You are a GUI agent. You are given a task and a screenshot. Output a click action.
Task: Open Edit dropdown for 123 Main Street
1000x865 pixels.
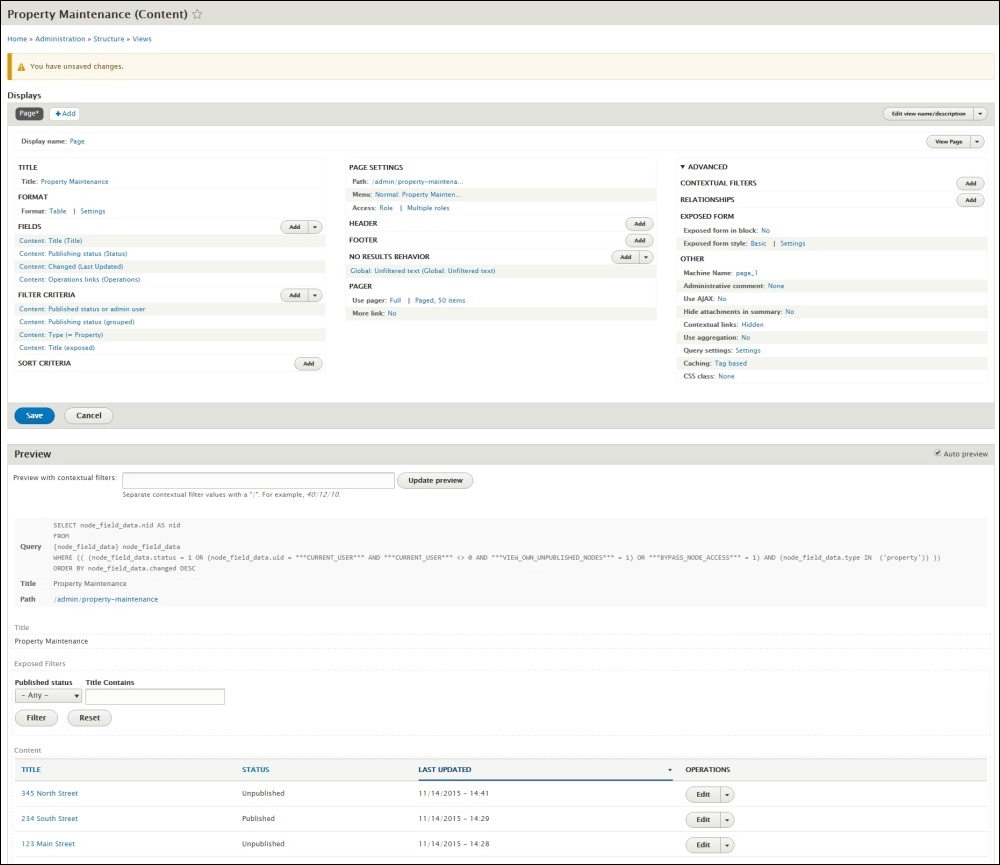click(727, 845)
